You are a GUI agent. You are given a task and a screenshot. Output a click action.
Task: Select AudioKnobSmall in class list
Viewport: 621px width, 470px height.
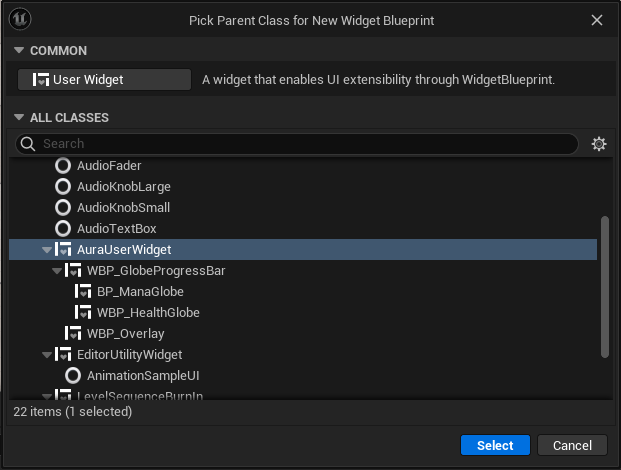[123, 208]
